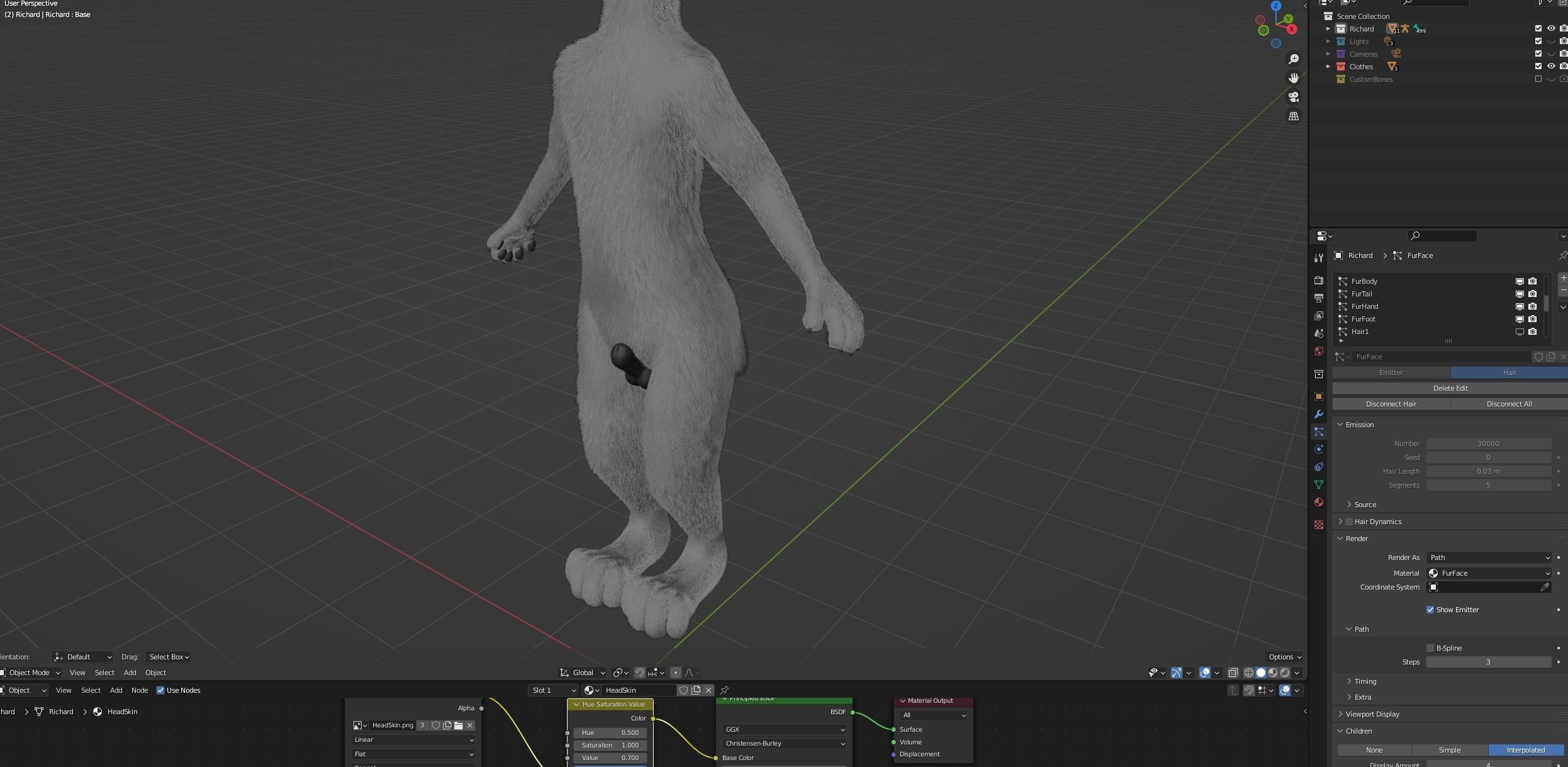Open the Object properties tab
This screenshot has width=1568, height=767.
tap(1319, 396)
